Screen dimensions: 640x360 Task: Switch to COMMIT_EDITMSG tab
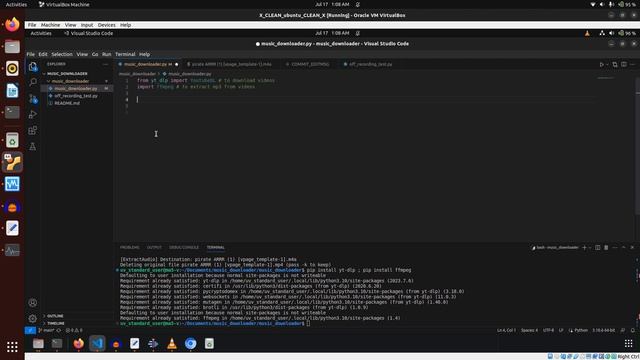(310, 64)
